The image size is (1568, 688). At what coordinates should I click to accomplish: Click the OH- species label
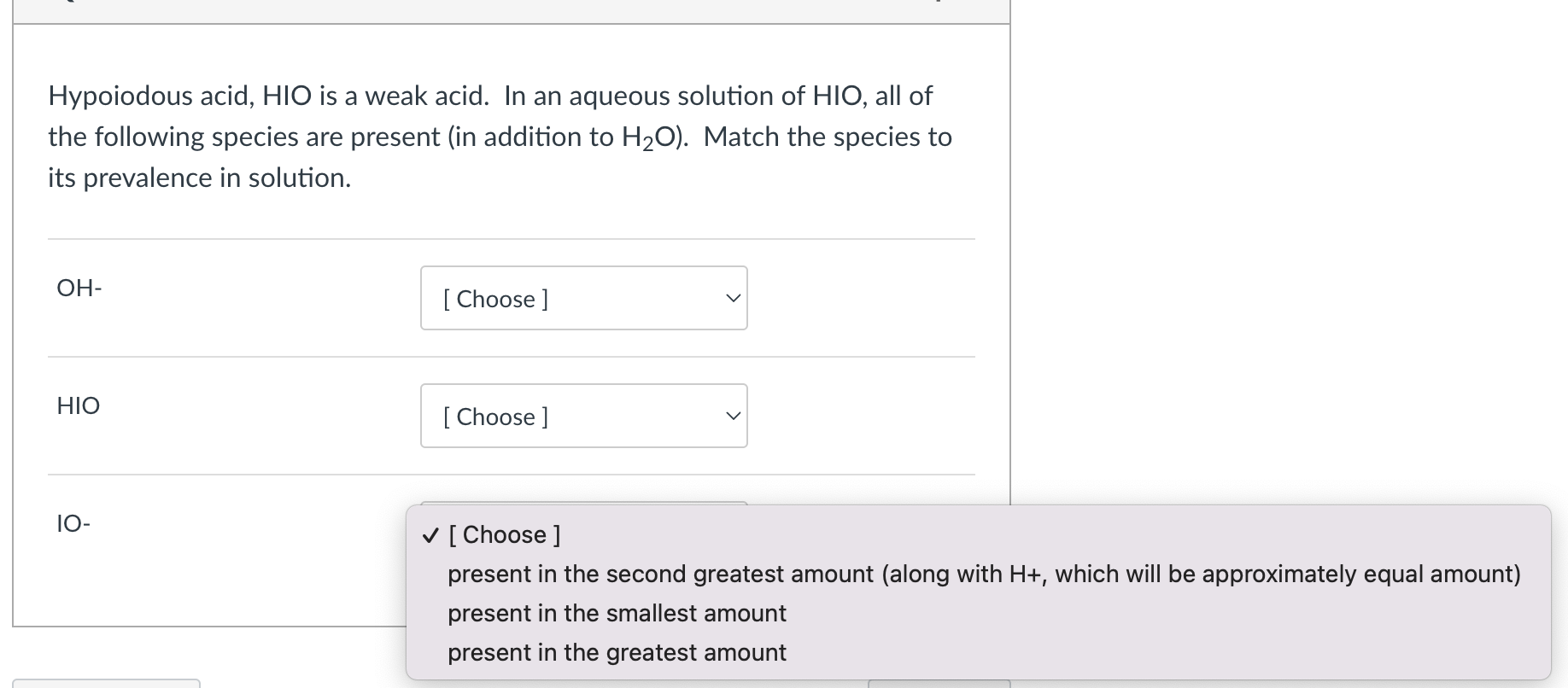79,288
